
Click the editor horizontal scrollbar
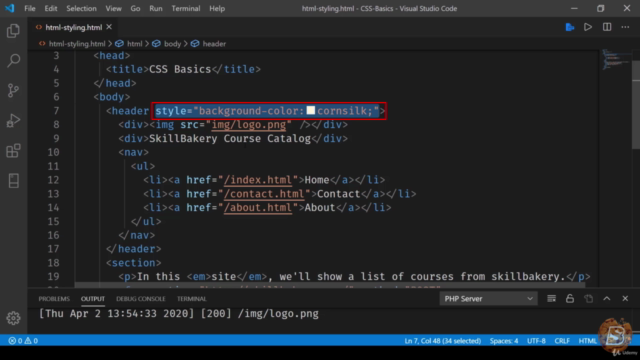[330, 284]
